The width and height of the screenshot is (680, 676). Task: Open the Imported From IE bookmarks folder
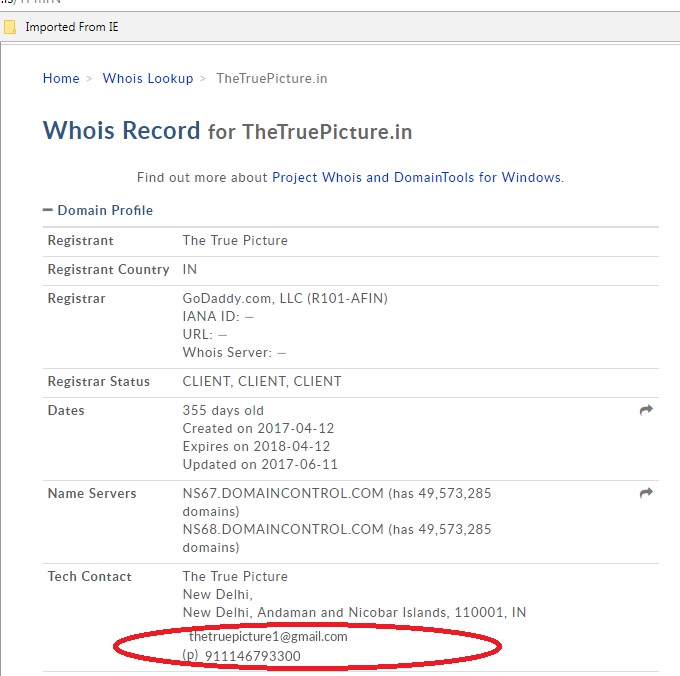[x=61, y=27]
